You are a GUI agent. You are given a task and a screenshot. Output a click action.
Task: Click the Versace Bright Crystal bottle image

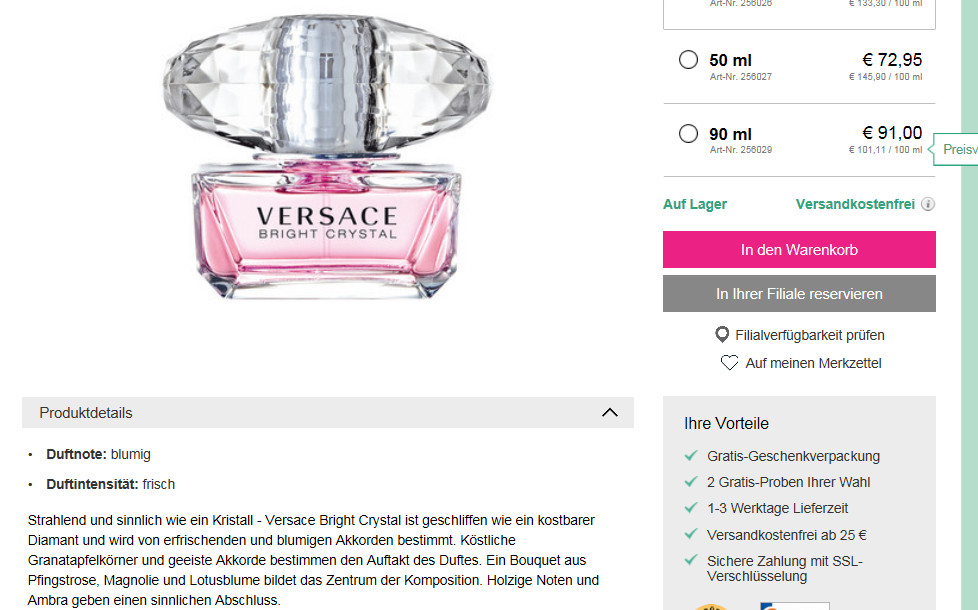coord(327,156)
